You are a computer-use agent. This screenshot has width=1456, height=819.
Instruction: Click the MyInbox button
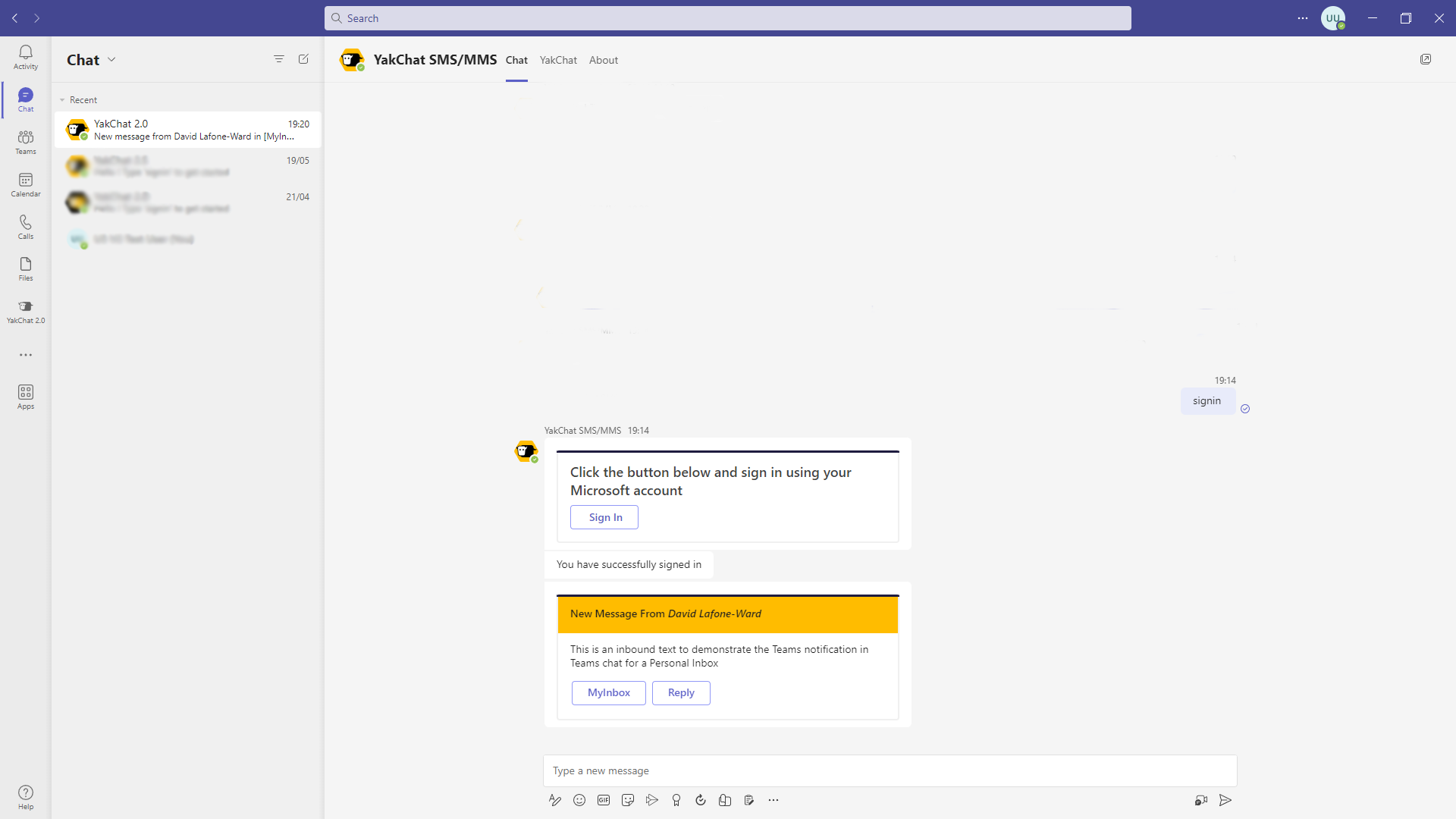point(609,693)
